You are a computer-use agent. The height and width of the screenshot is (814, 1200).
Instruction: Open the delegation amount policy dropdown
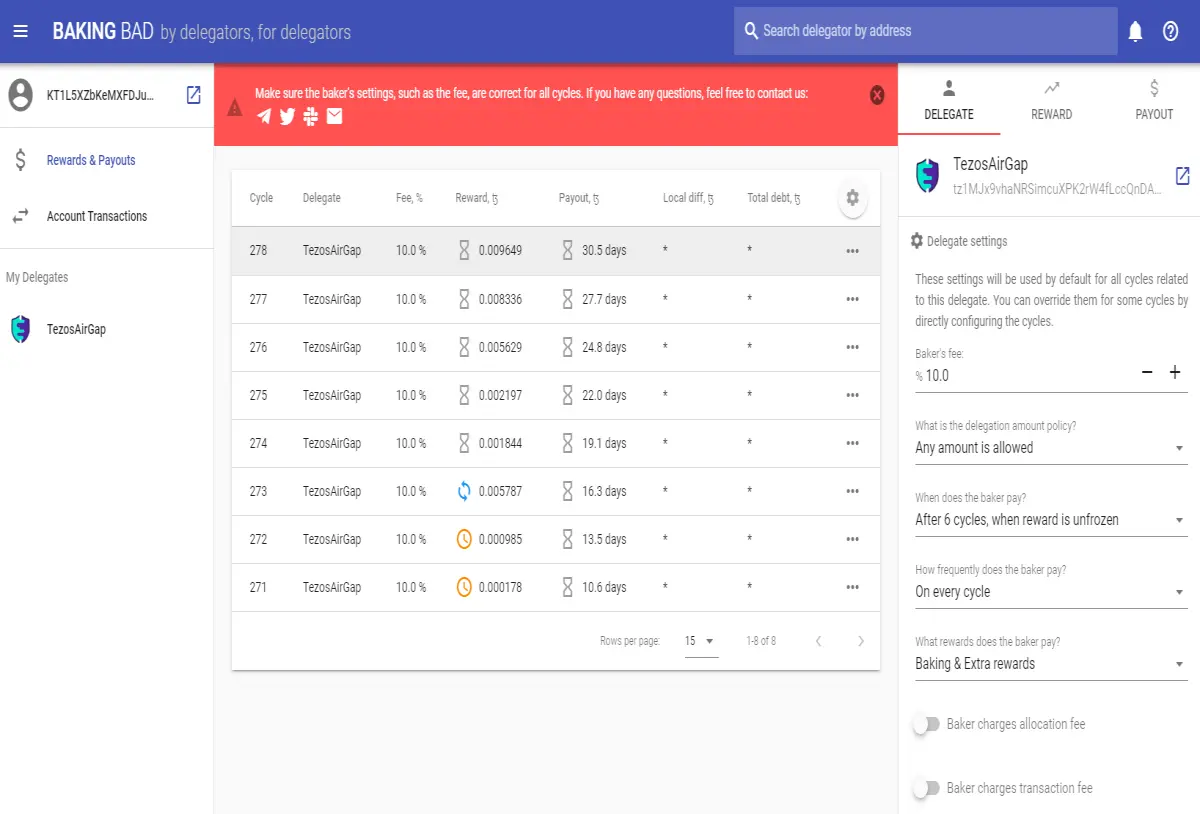1051,448
